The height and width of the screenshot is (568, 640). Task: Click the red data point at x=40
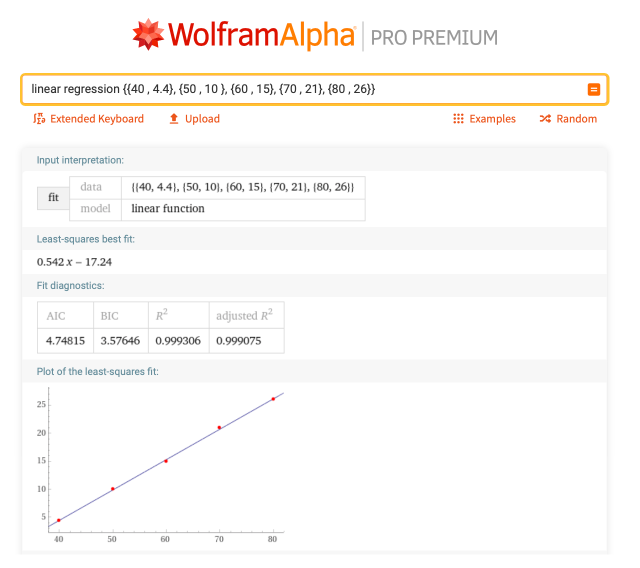pyautogui.click(x=59, y=521)
